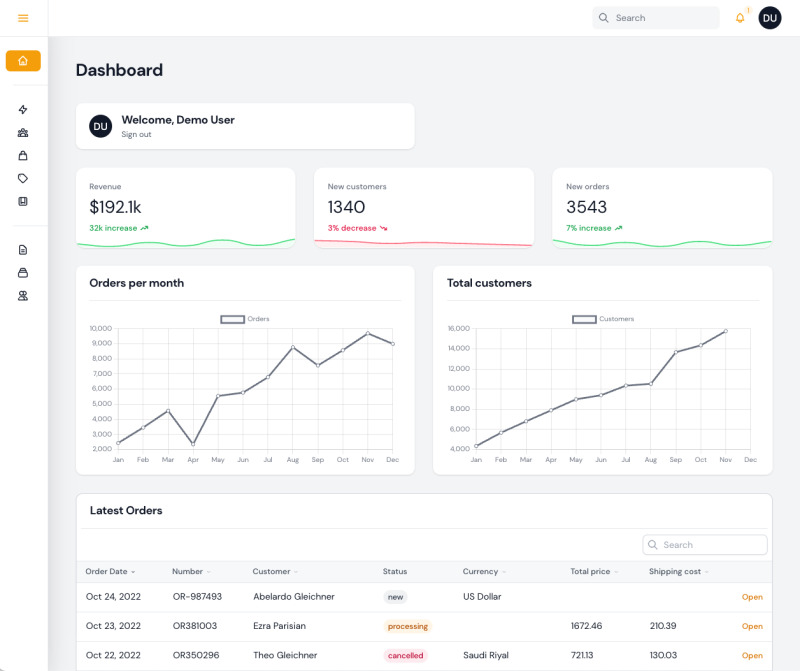This screenshot has width=800, height=671.
Task: Open the customers group icon in sidebar
Action: 23,133
